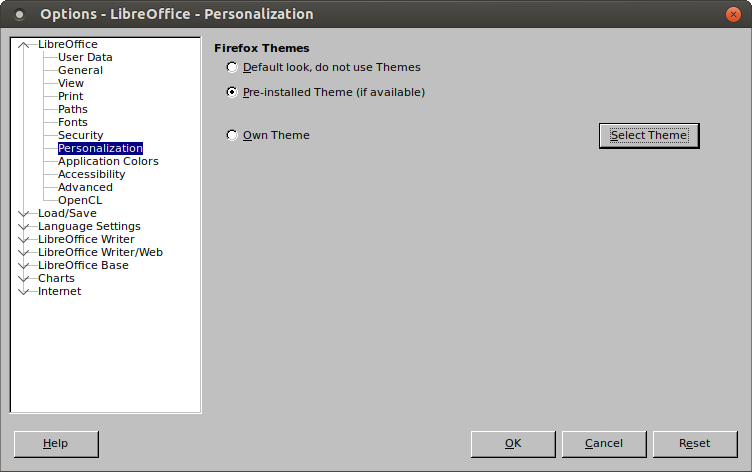Open the Advanced options page

[x=85, y=187]
